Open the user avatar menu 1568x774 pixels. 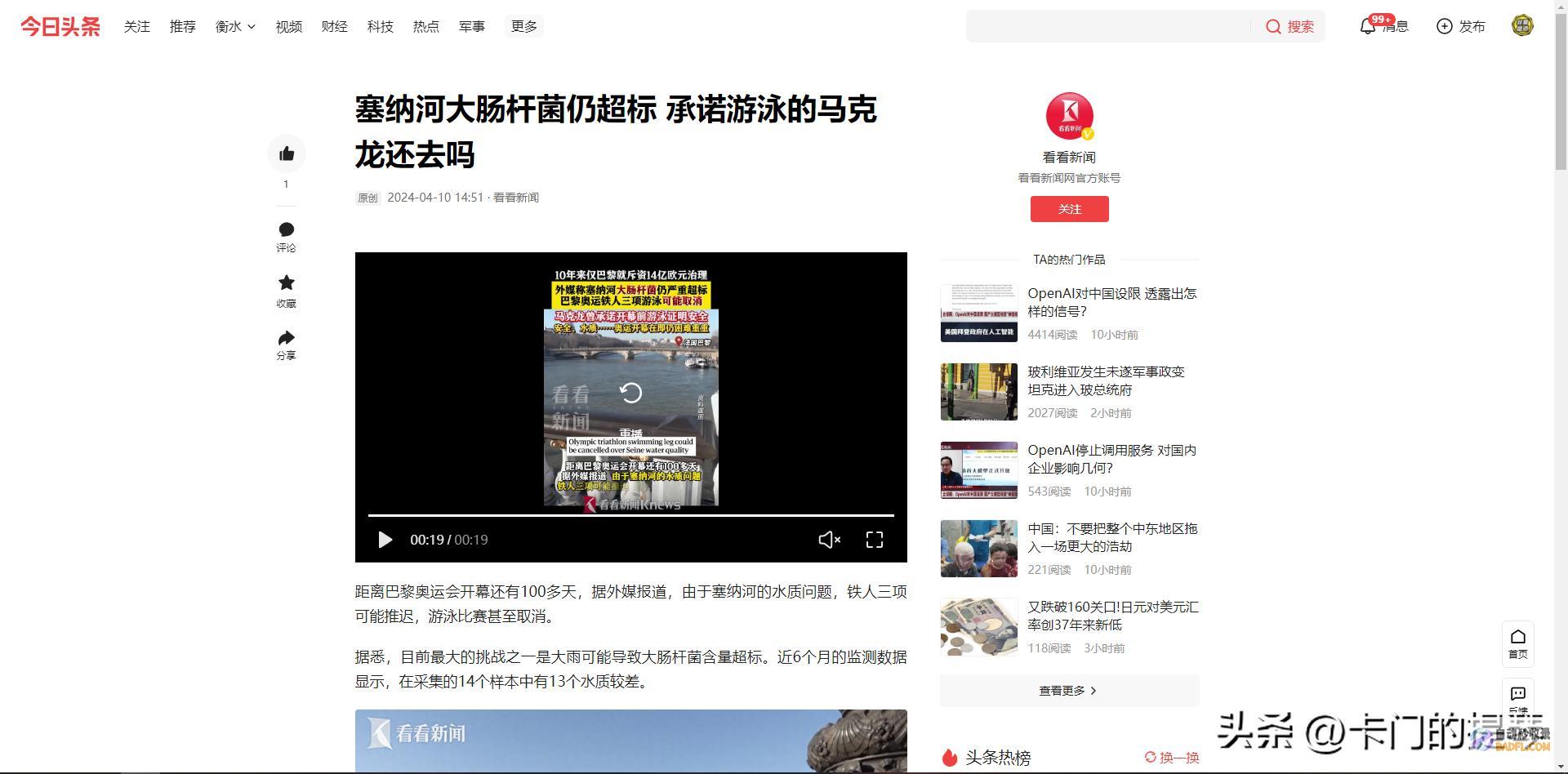click(1522, 25)
